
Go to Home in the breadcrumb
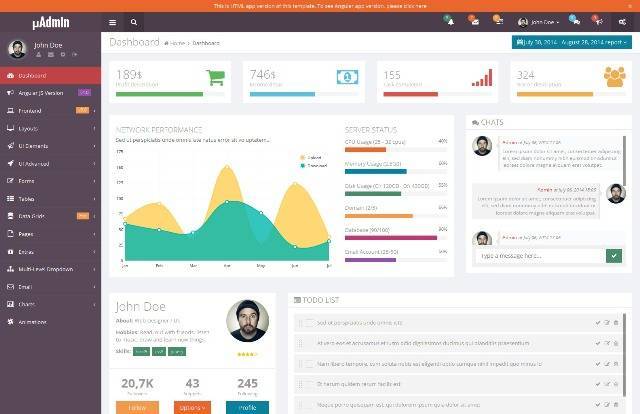[175, 43]
